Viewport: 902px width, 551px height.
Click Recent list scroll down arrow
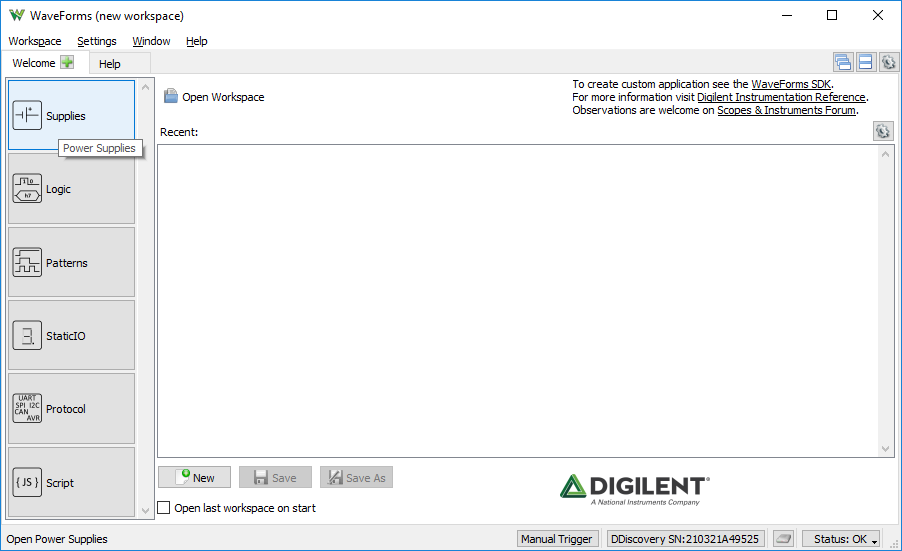click(885, 449)
